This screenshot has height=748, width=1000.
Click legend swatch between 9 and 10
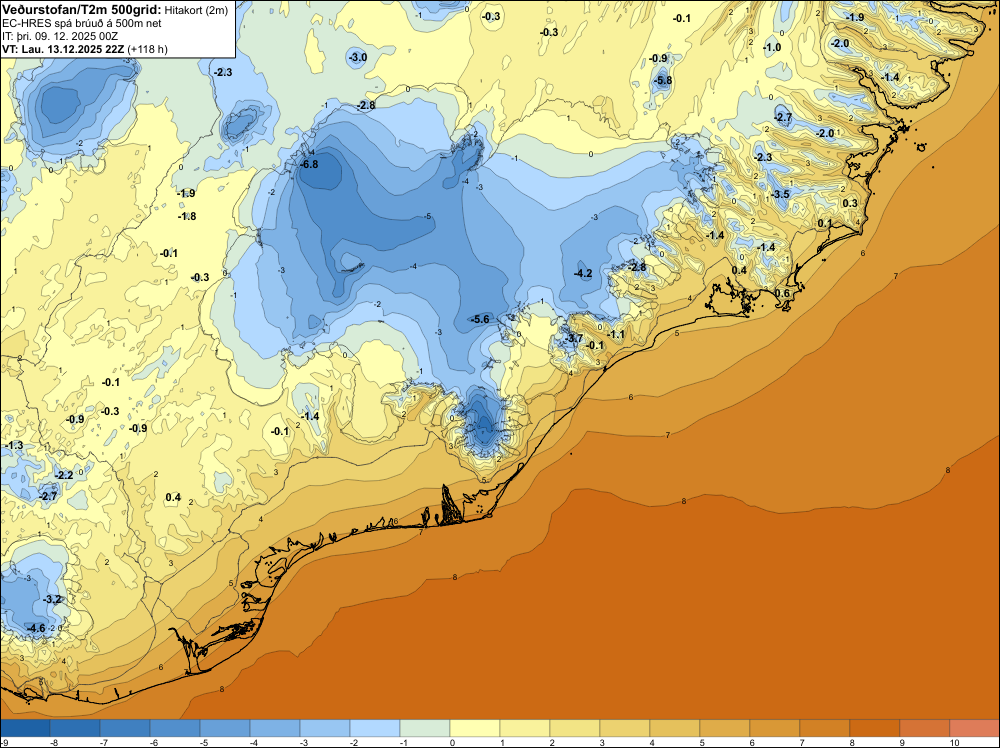pos(925,728)
